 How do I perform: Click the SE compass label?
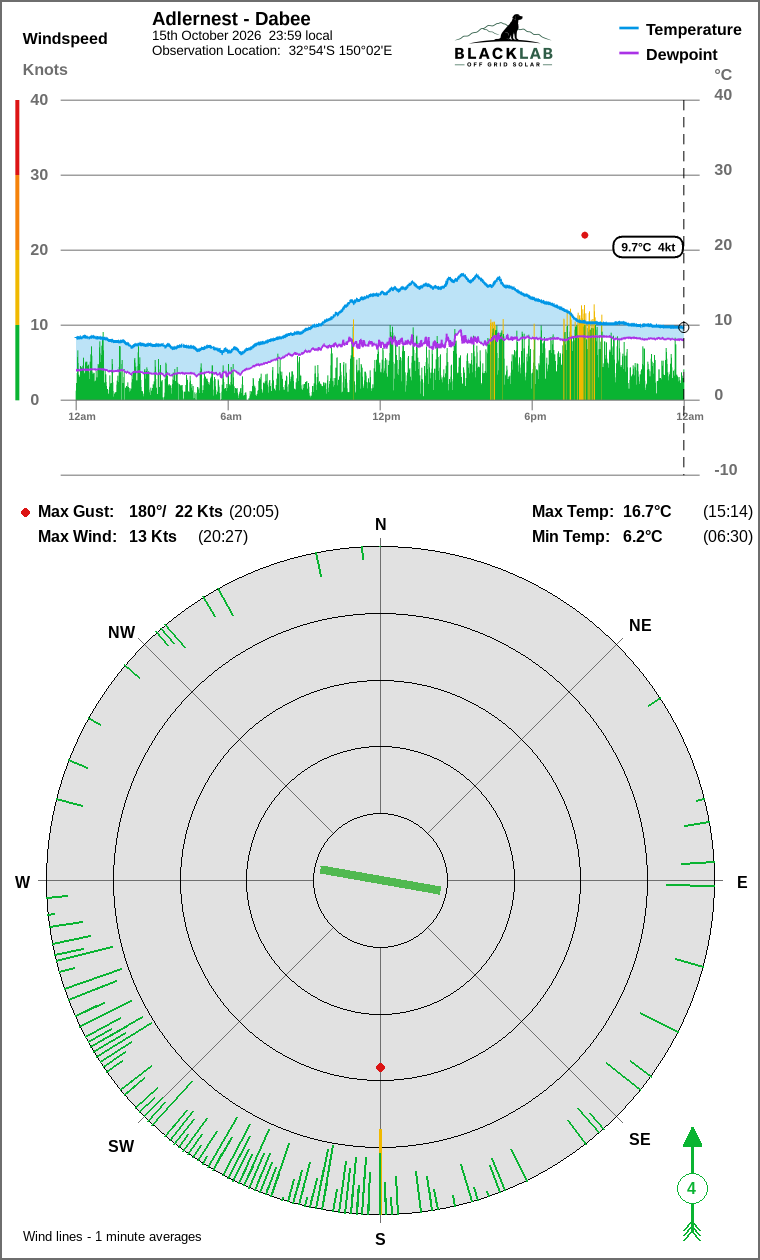640,1139
